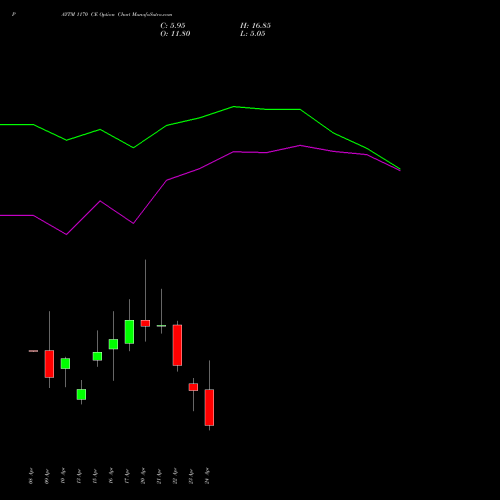Click the green candle above 10 Apr
500x500 pixels.
coord(65,363)
